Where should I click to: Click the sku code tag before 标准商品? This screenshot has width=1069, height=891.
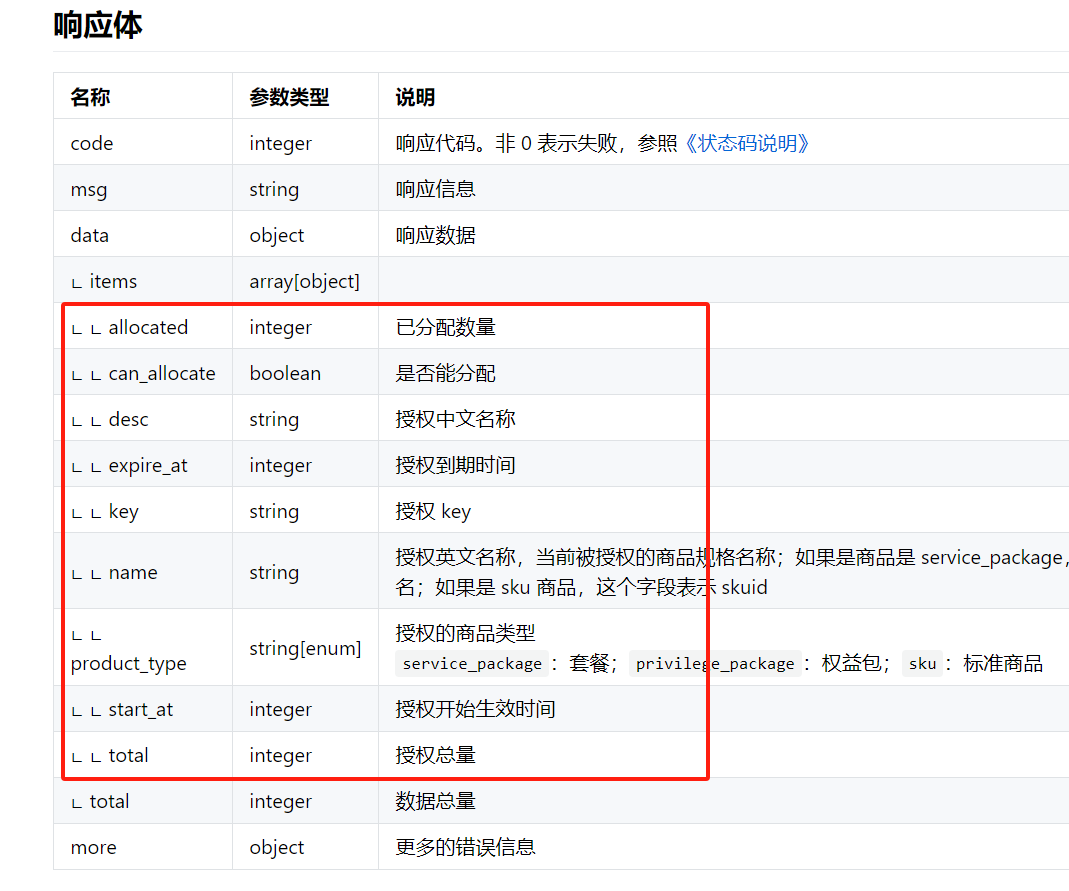922,663
